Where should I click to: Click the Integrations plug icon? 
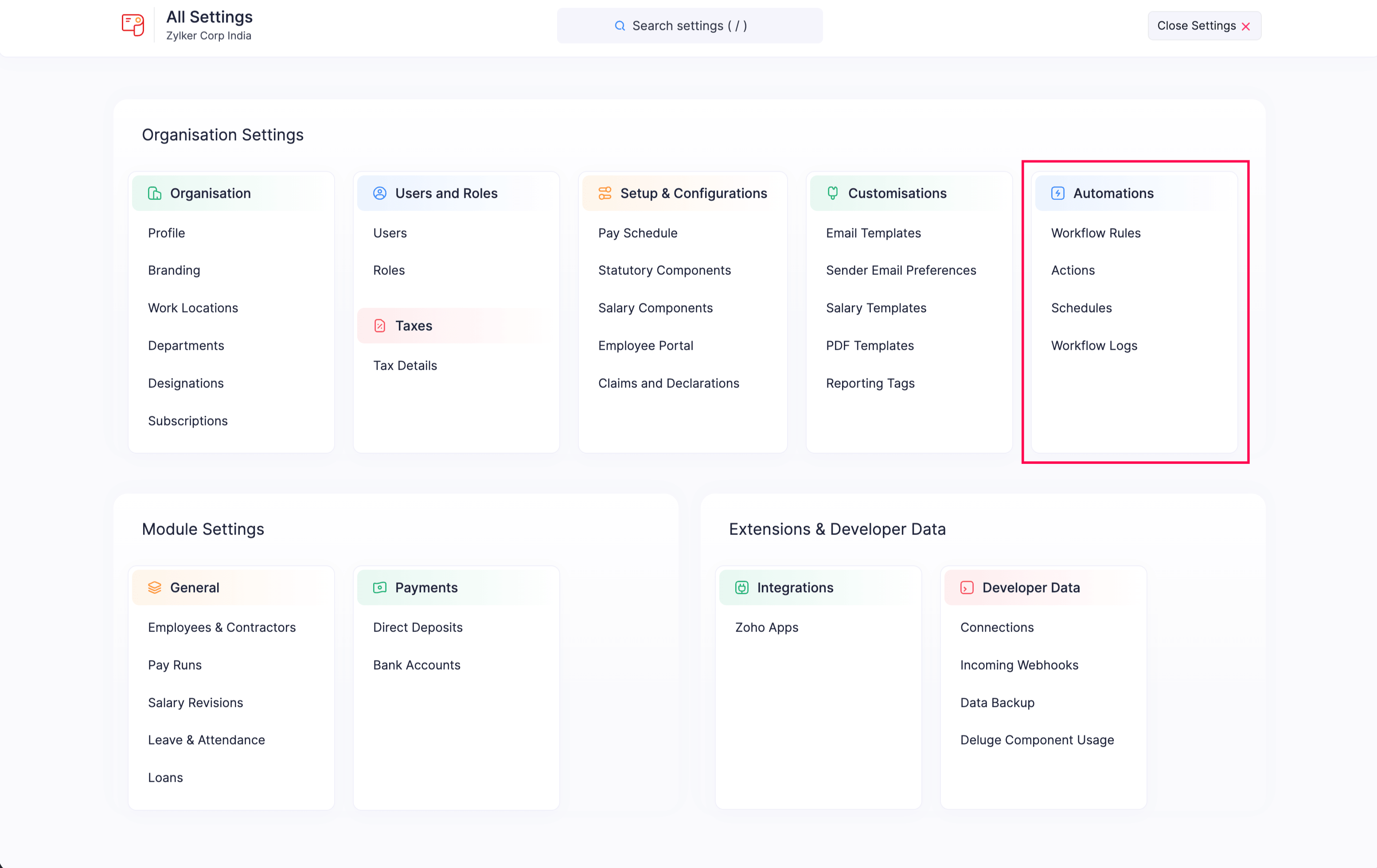(x=741, y=588)
